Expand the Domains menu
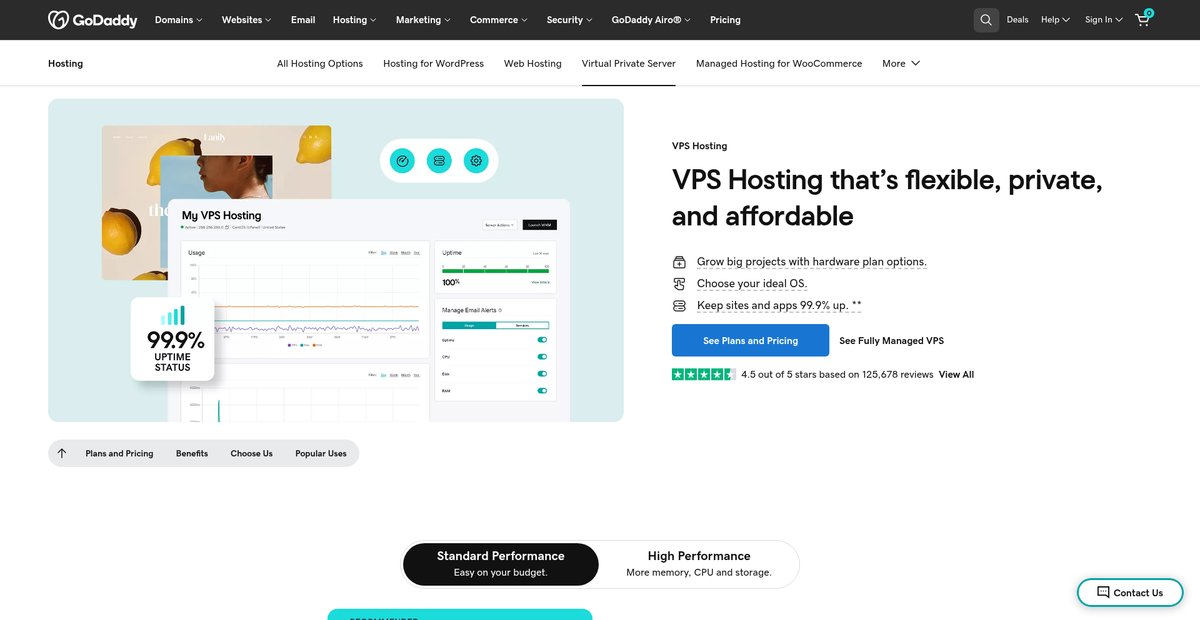Screen dimensions: 1200x620 tap(178, 20)
